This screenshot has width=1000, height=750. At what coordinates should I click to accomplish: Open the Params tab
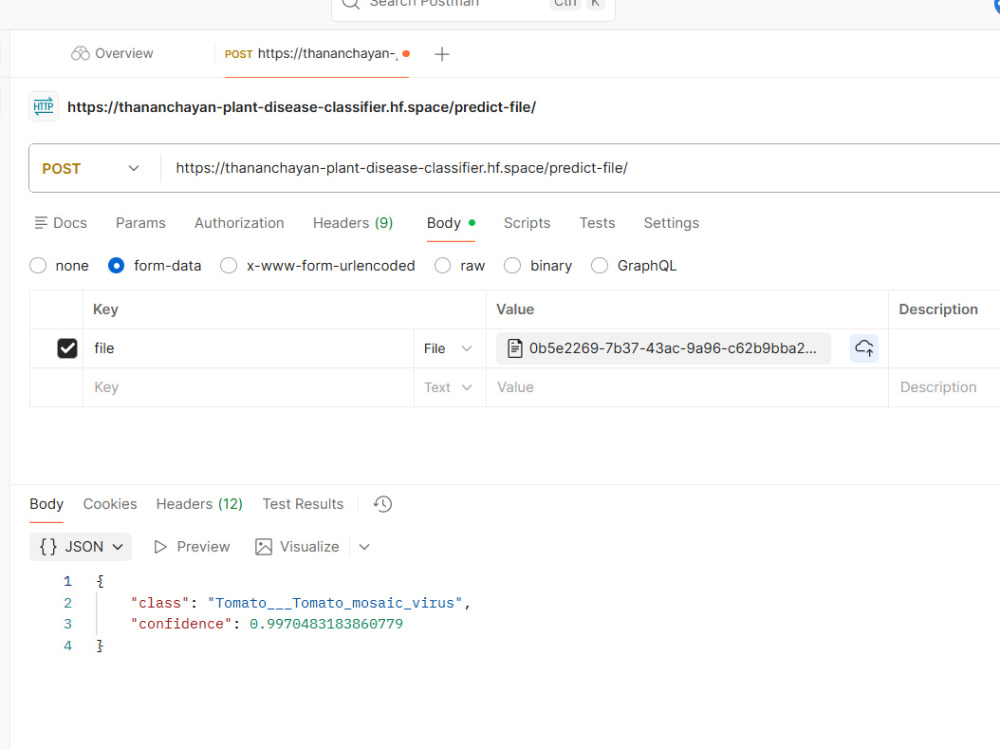[140, 223]
